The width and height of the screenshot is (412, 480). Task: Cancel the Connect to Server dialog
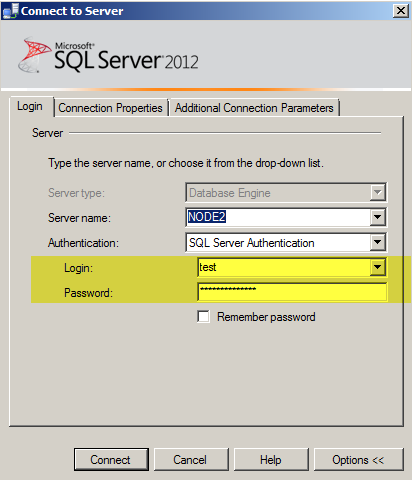(191, 460)
